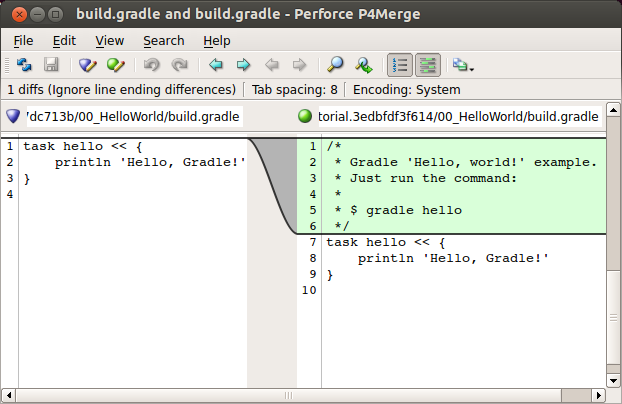Open the Search menu
Image resolution: width=622 pixels, height=404 pixels.
coord(163,40)
